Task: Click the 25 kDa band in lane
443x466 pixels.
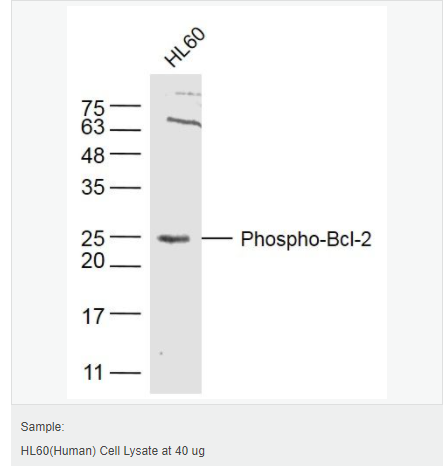Action: [x=174, y=239]
